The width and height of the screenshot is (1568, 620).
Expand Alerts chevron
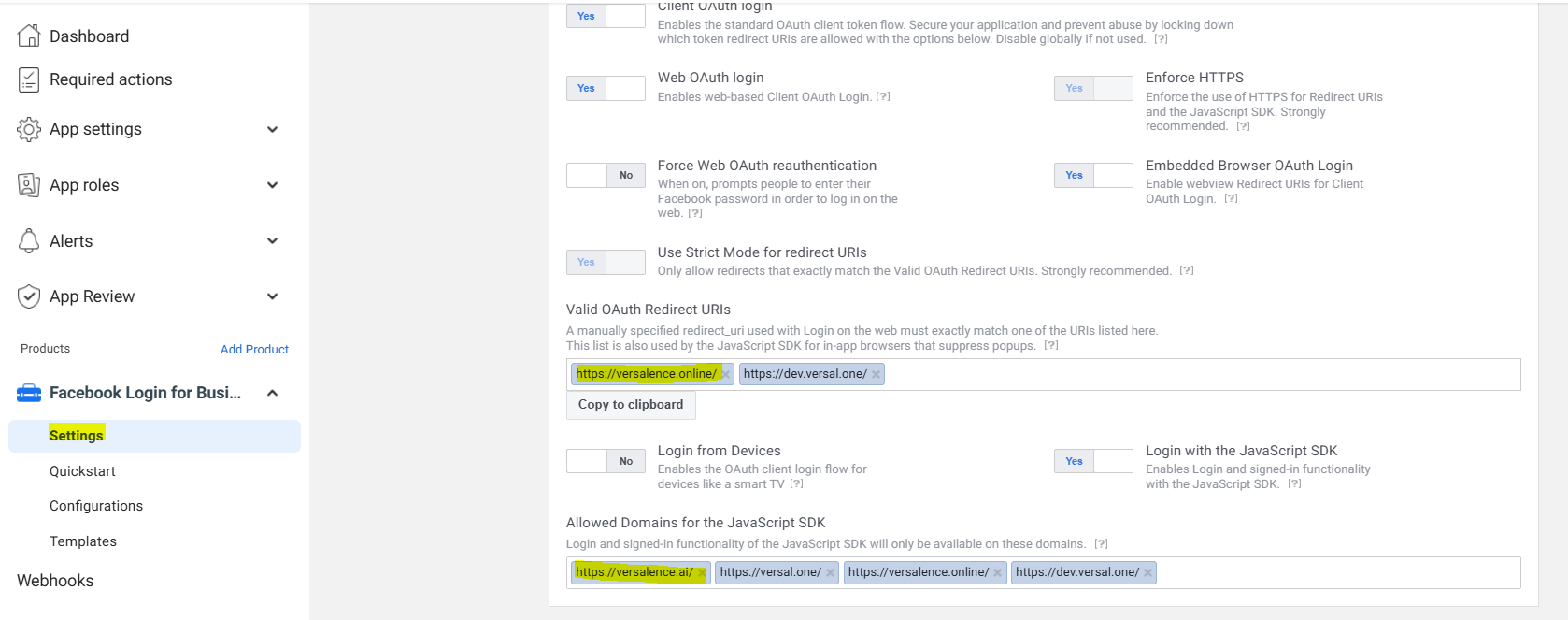pos(272,240)
